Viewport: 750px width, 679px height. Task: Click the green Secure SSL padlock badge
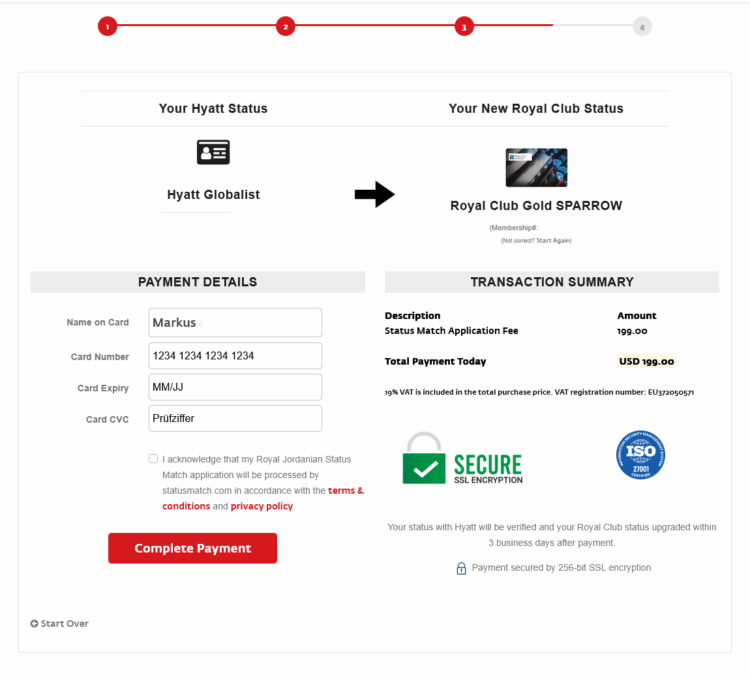tap(463, 459)
